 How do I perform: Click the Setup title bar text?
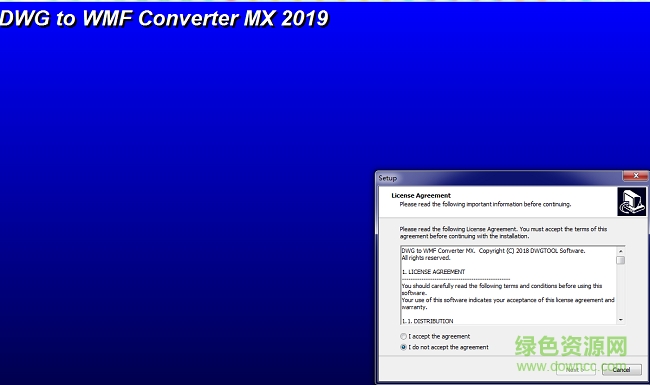pos(388,178)
